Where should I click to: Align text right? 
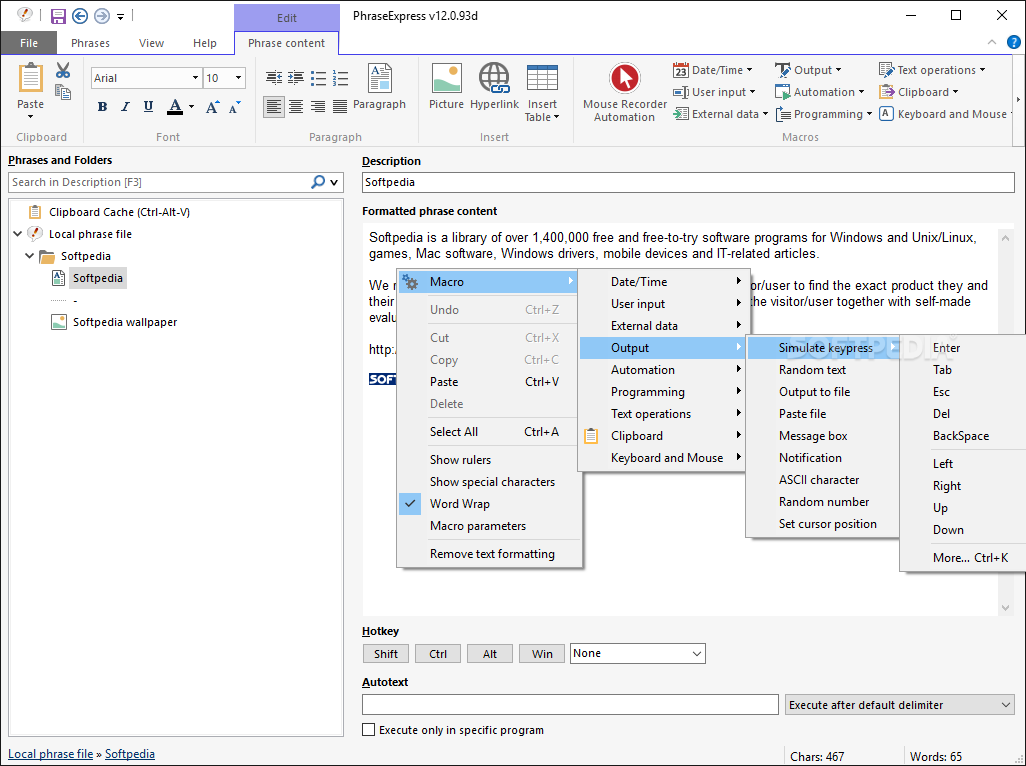point(318,106)
